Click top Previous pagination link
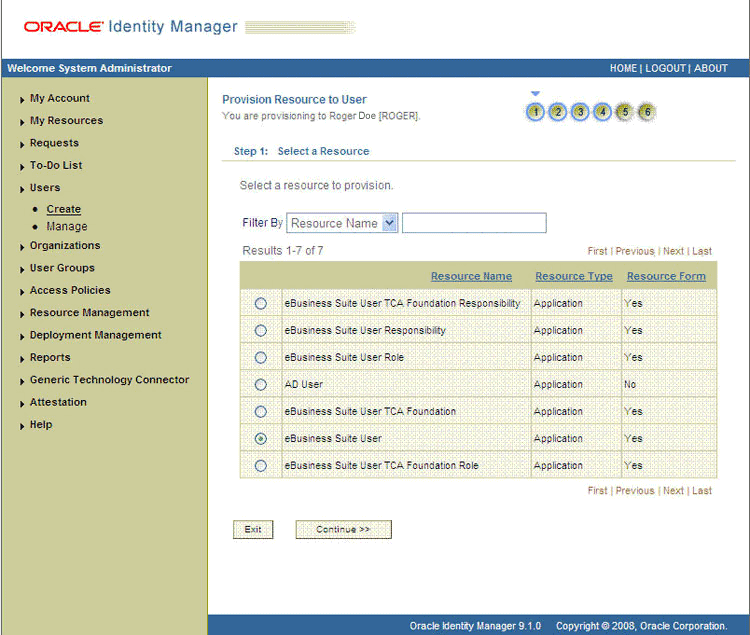Screen dimensions: 750x635 click(635, 251)
